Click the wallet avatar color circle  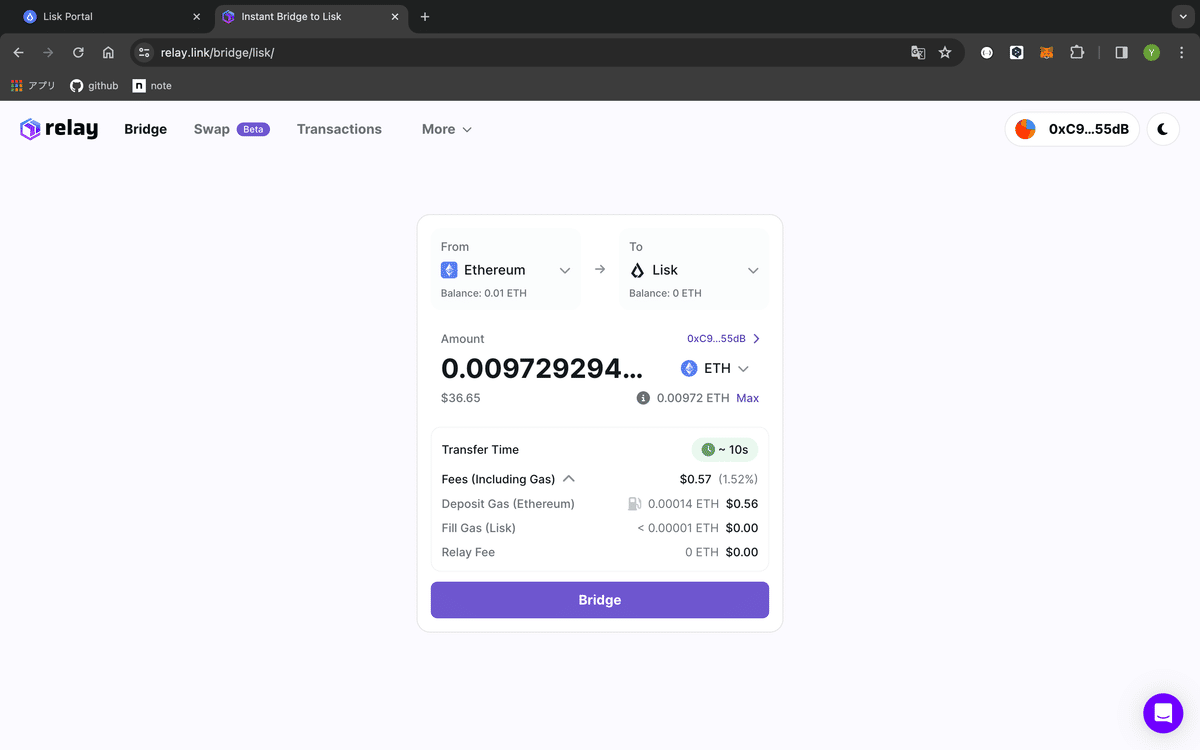tap(1025, 129)
